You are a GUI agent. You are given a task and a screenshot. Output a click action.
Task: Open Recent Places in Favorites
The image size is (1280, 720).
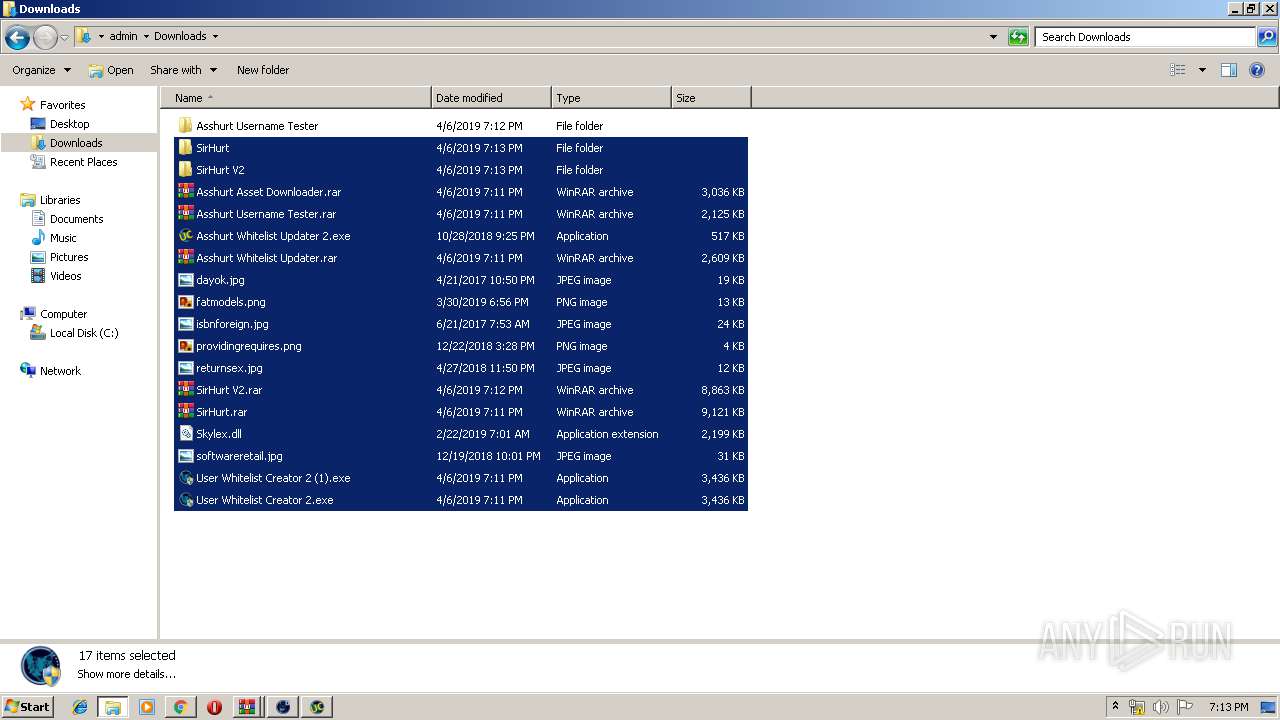coord(83,162)
